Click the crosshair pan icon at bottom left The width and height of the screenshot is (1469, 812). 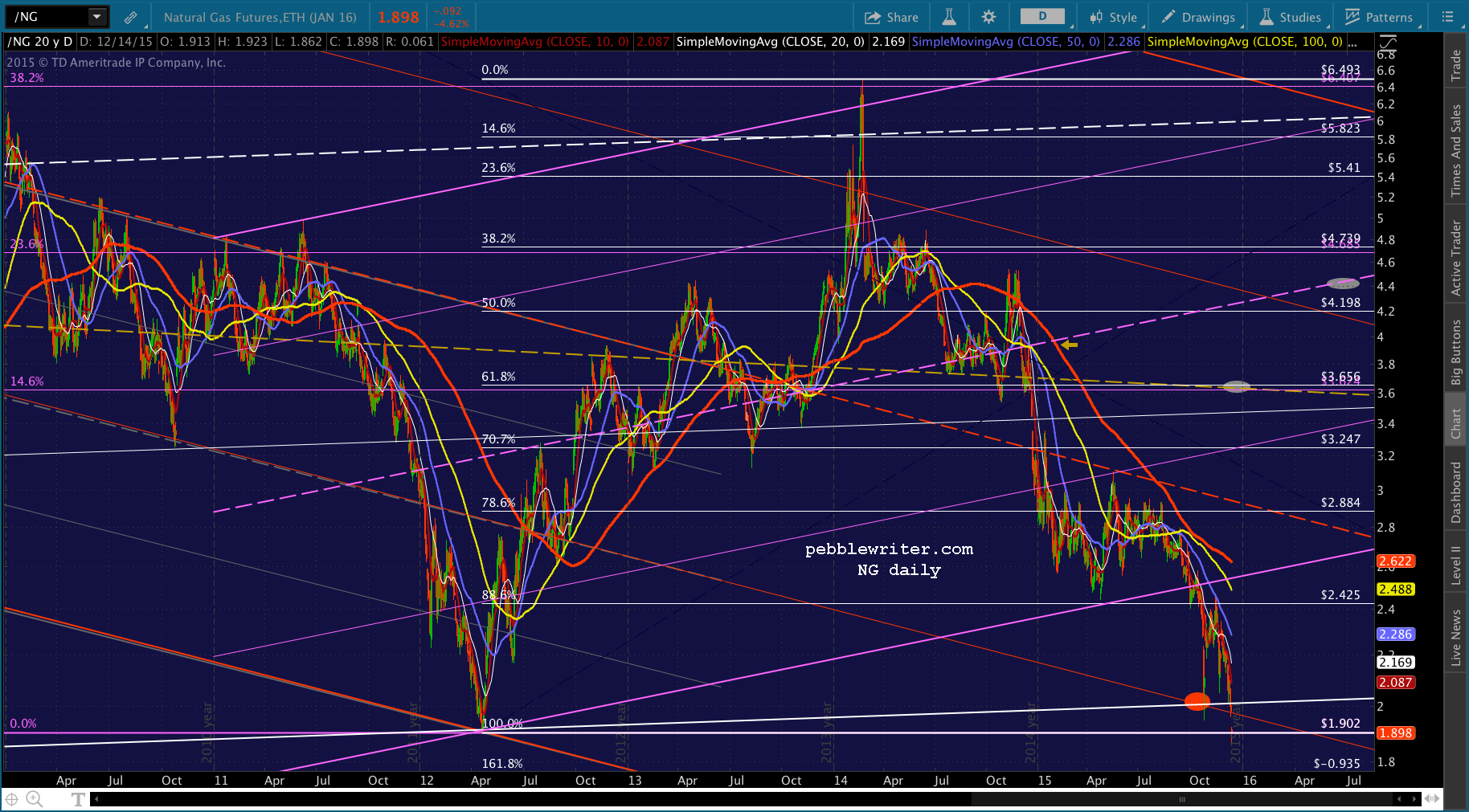(12, 798)
